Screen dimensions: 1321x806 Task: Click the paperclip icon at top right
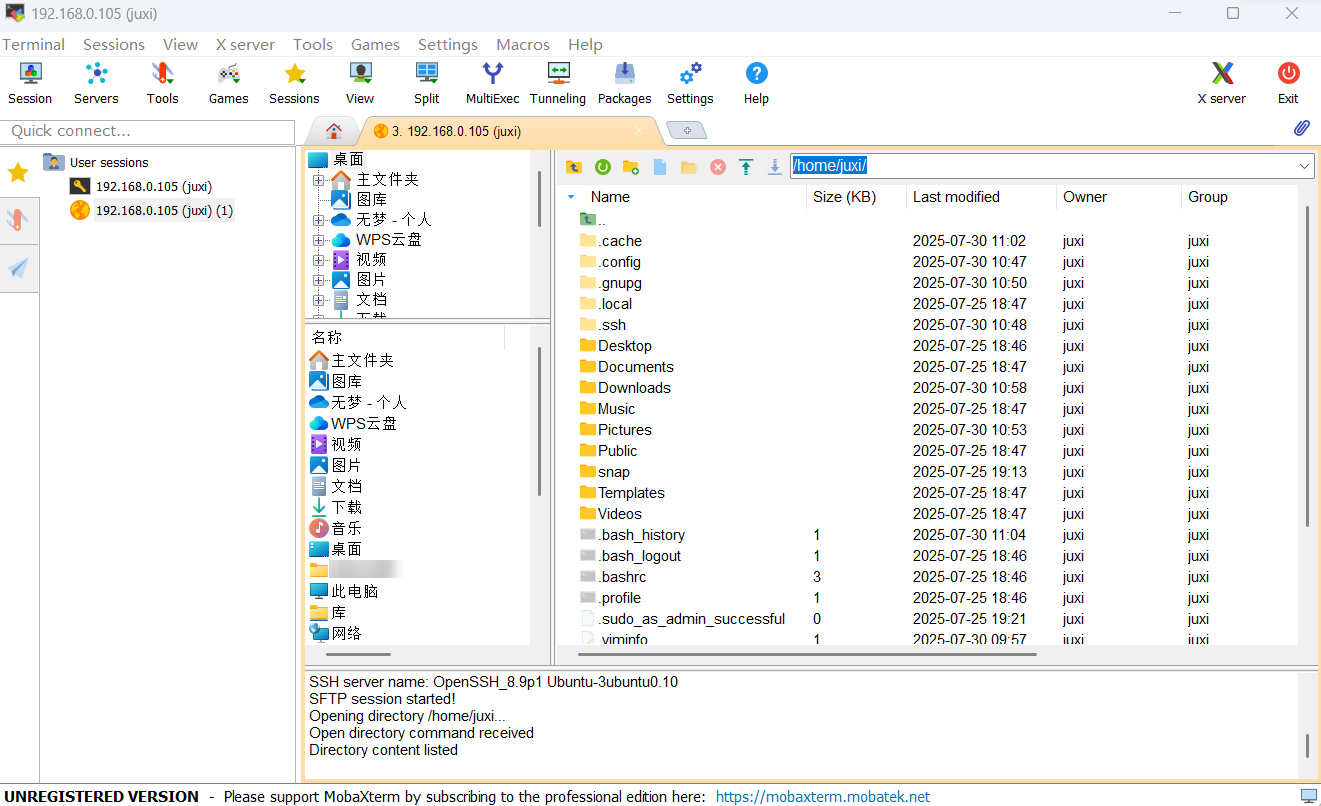(1302, 128)
